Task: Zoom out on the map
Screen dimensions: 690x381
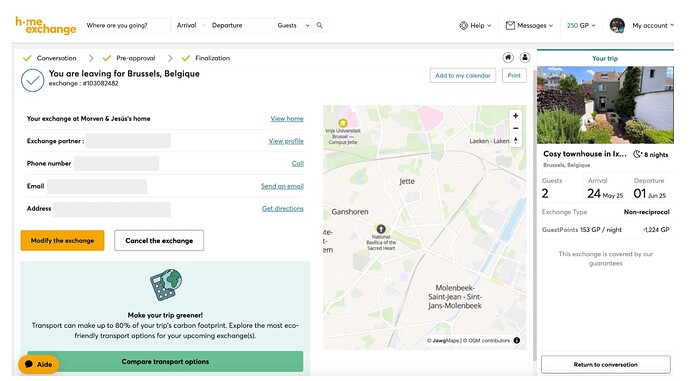Action: 515,128
